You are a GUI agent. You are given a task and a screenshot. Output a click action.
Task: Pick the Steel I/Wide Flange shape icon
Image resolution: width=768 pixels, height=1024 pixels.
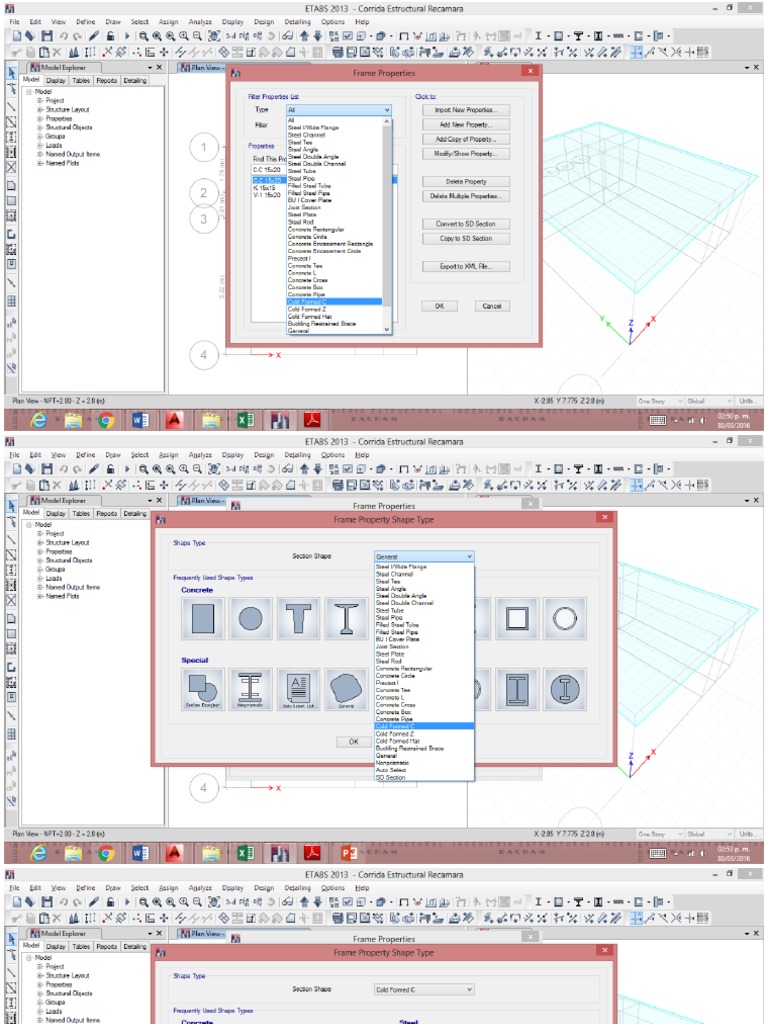click(346, 620)
